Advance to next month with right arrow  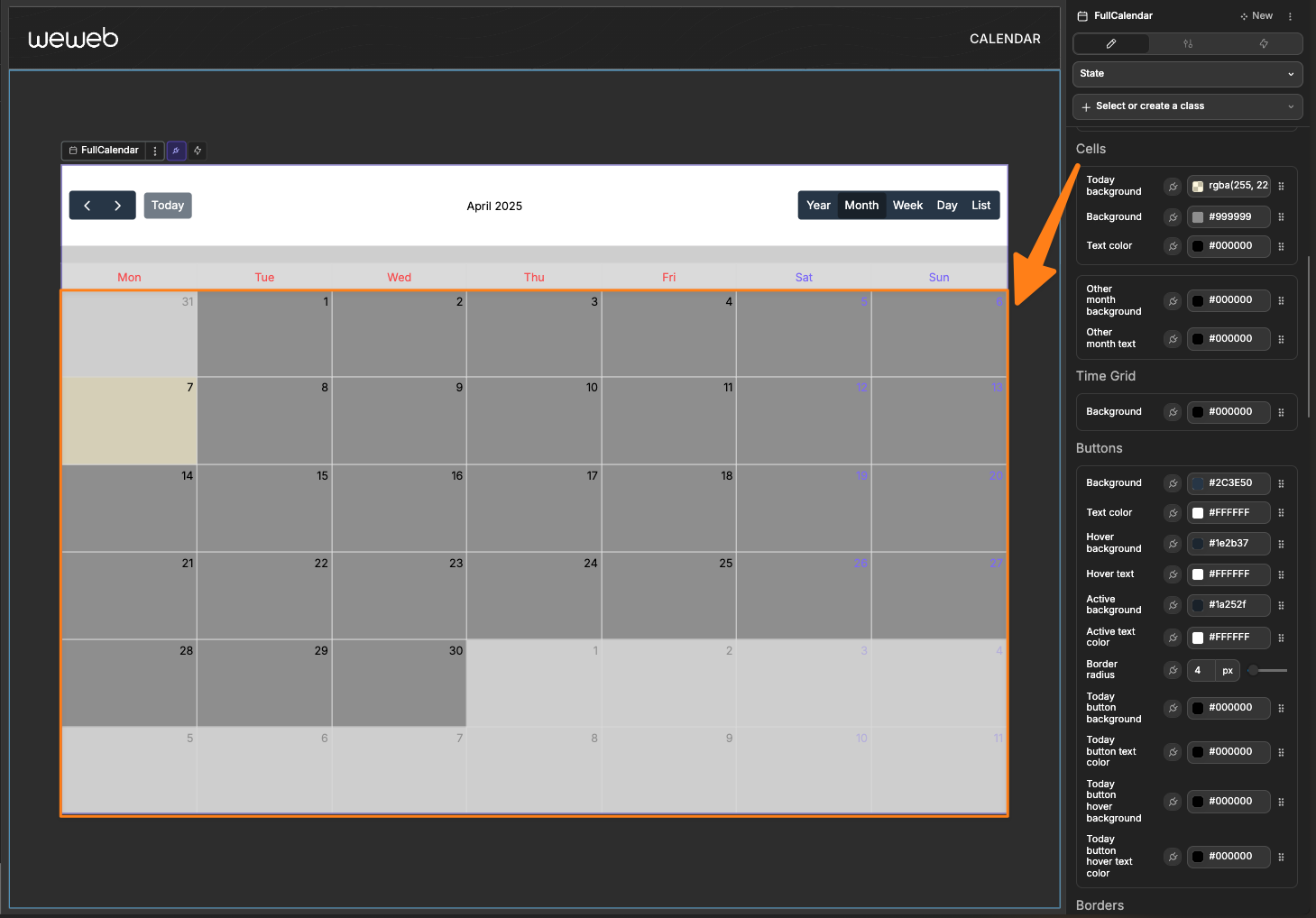coord(118,206)
